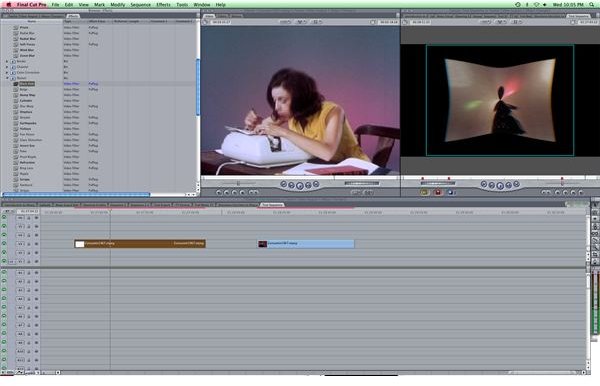The image size is (600, 386).
Task: Click the blue Replace edit button
Action: 450,192
